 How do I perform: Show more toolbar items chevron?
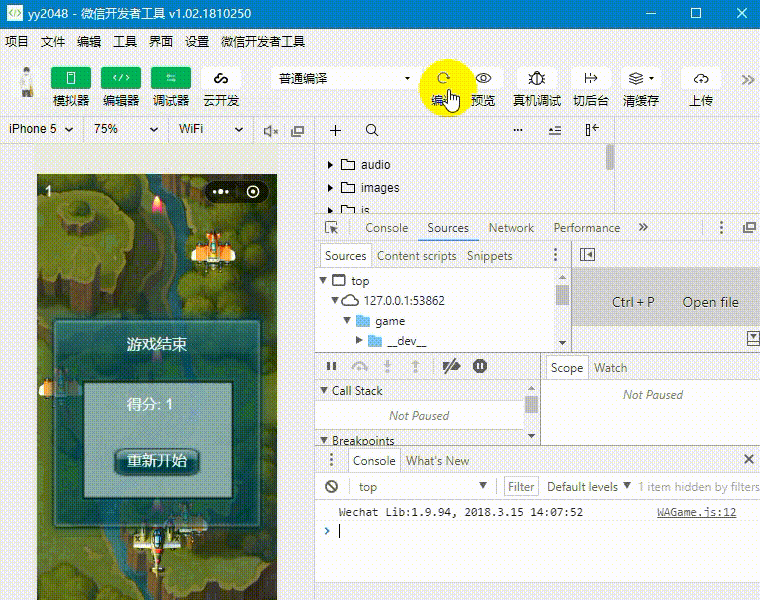click(x=748, y=79)
